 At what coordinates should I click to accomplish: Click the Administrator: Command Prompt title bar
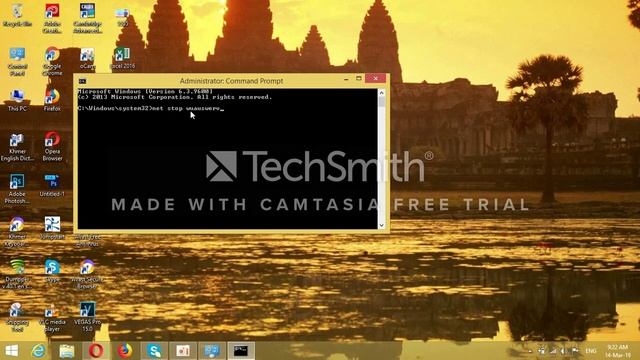[231, 81]
